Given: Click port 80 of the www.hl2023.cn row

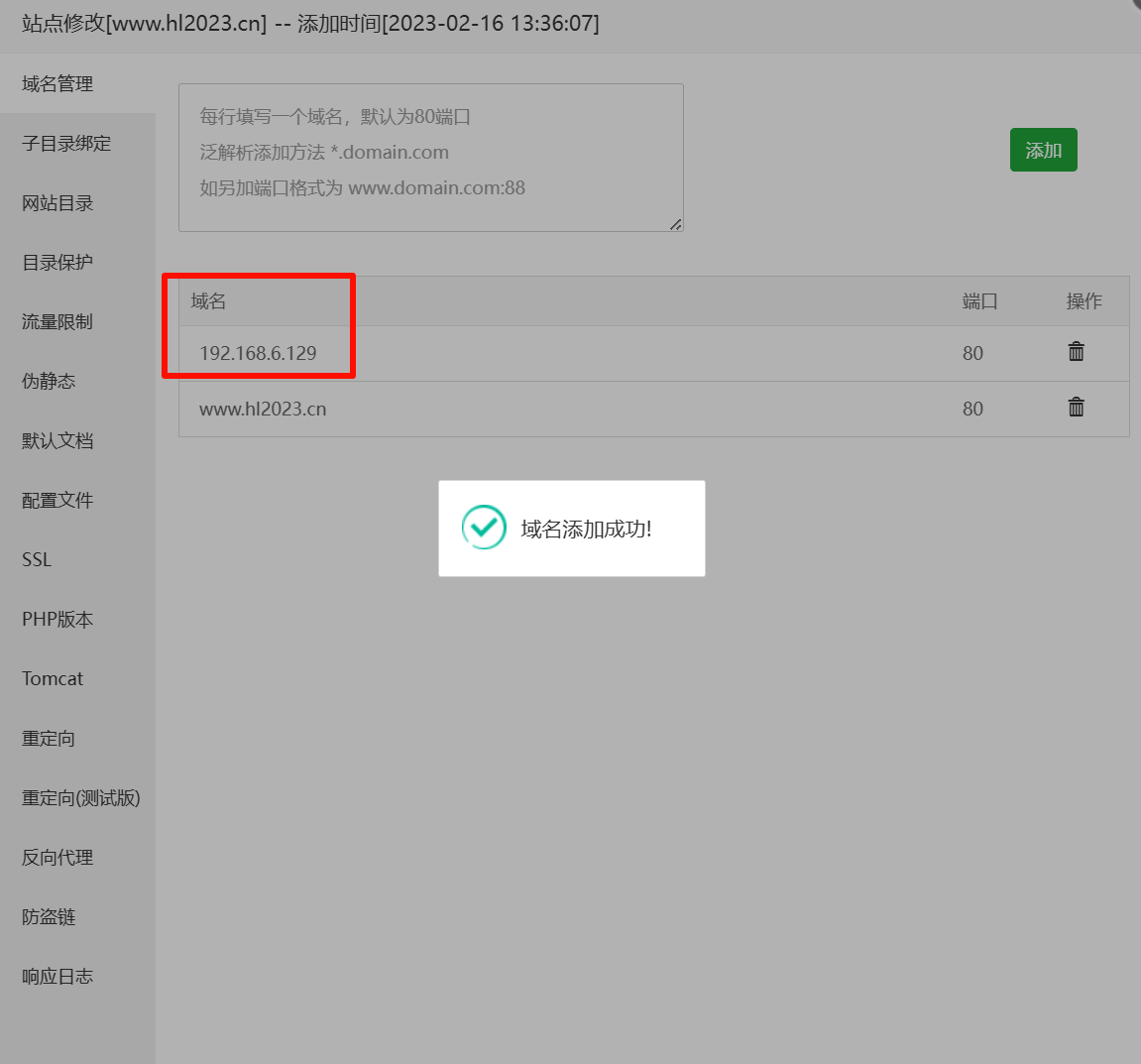Looking at the screenshot, I should [972, 409].
